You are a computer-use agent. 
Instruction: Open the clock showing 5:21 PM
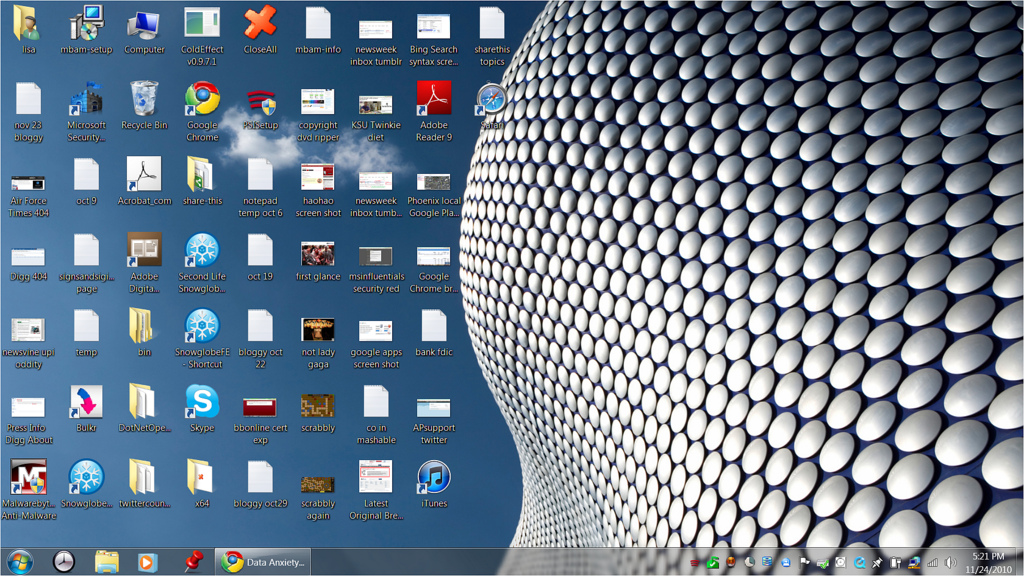(x=988, y=562)
